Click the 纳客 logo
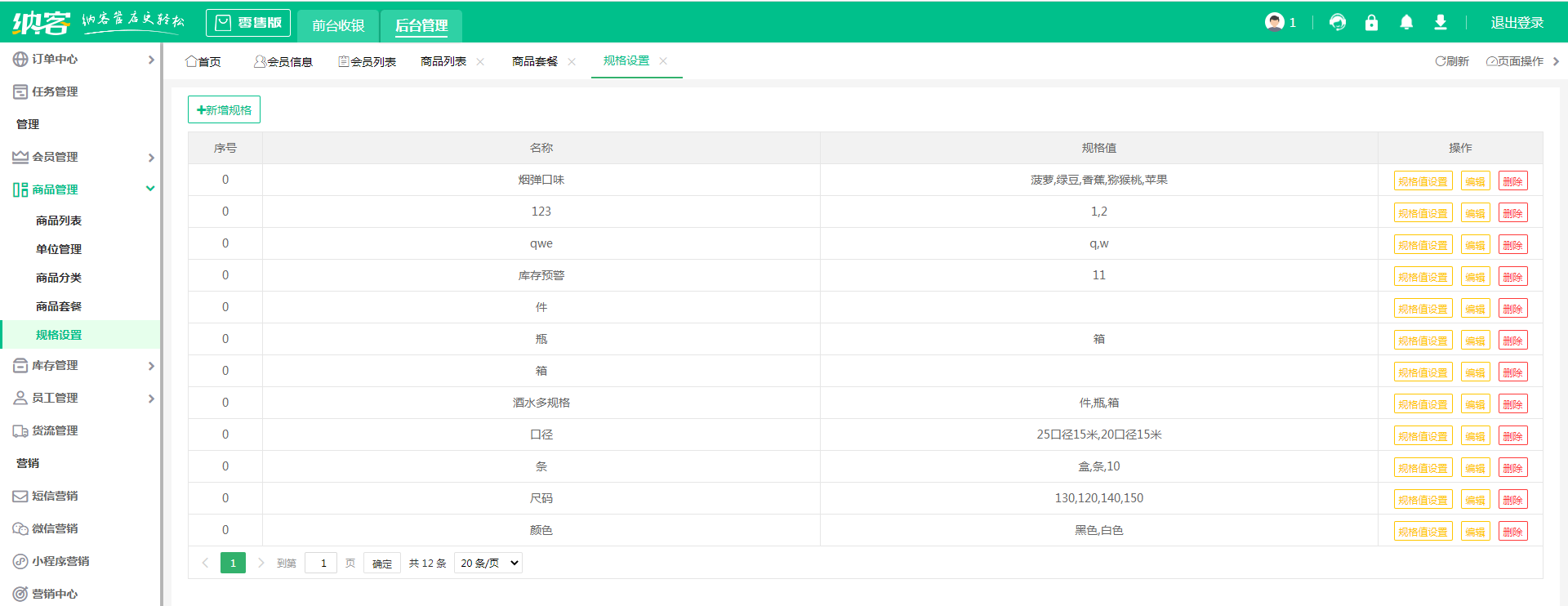This screenshot has width=1568, height=606. (x=41, y=22)
